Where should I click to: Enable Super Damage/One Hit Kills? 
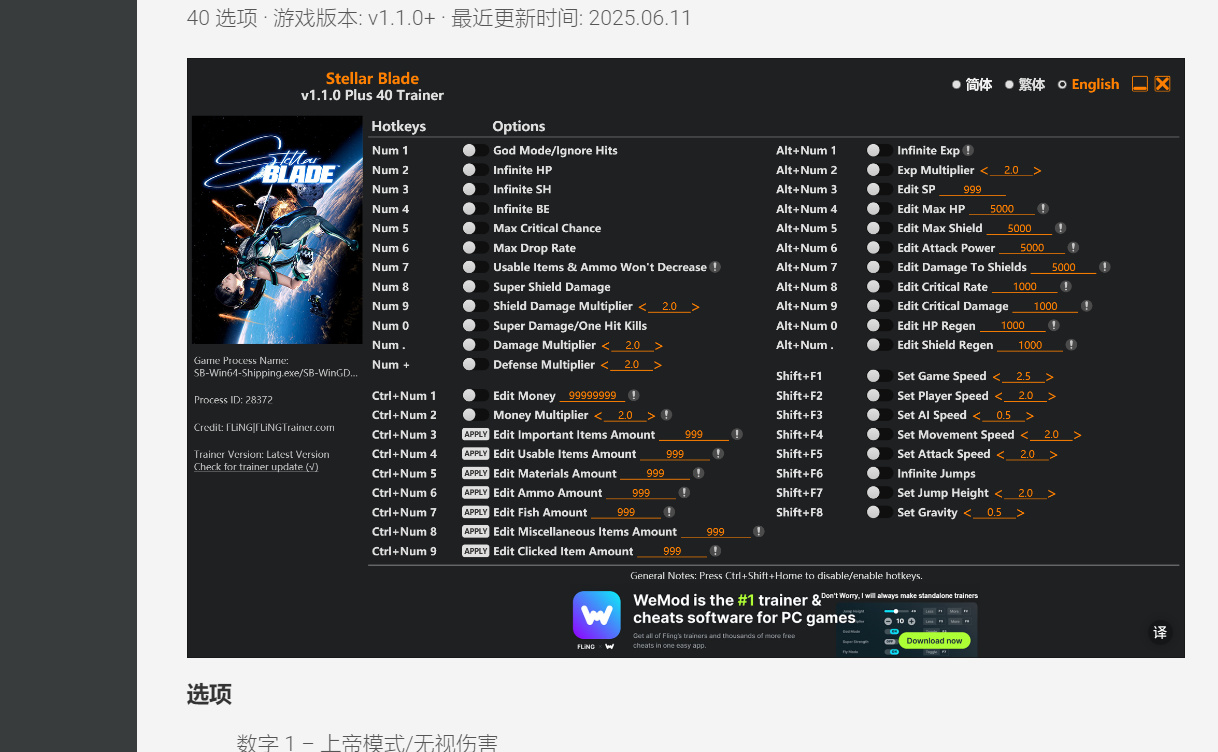(475, 326)
